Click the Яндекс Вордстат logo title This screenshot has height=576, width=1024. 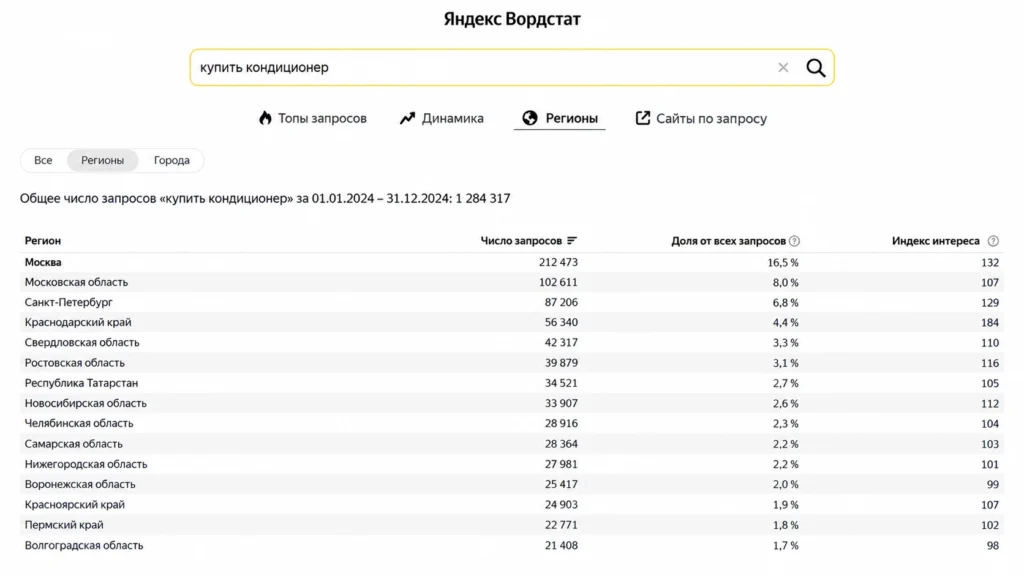point(512,19)
